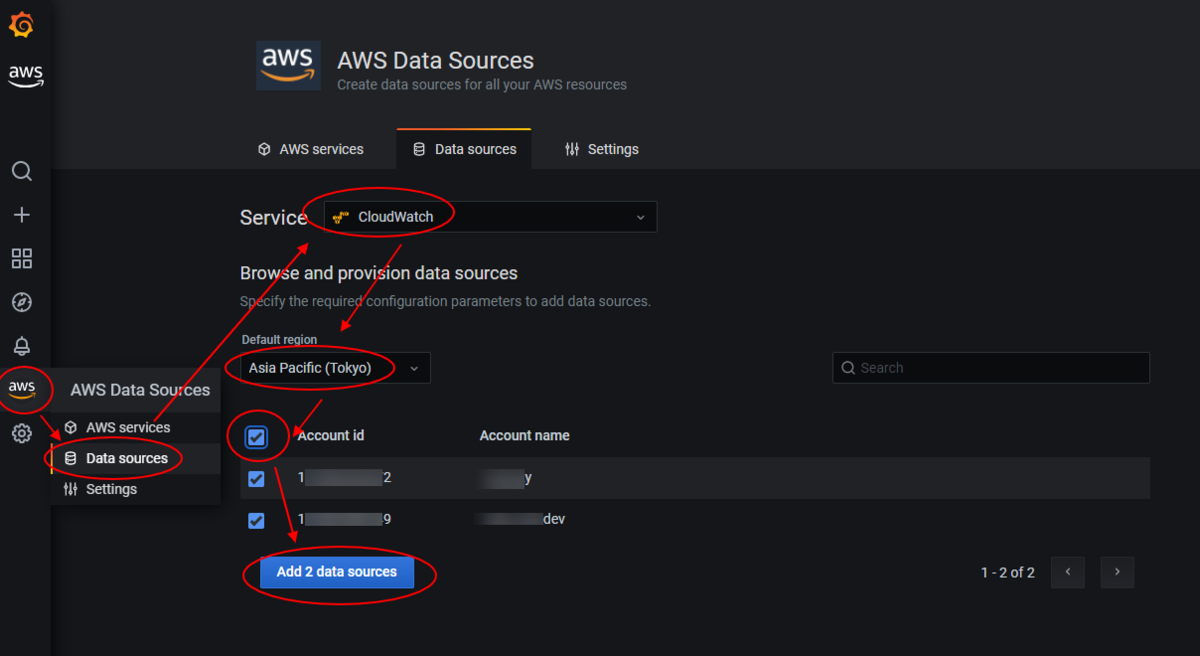Viewport: 1200px width, 656px height.
Task: Open the Alerting bell icon
Action: [x=21, y=346]
